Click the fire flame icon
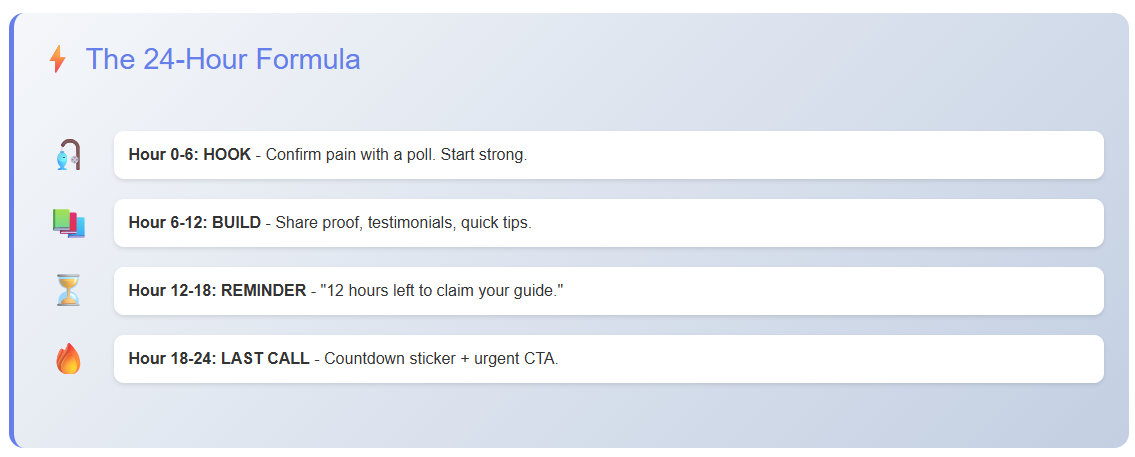1135x457 pixels. [x=68, y=359]
